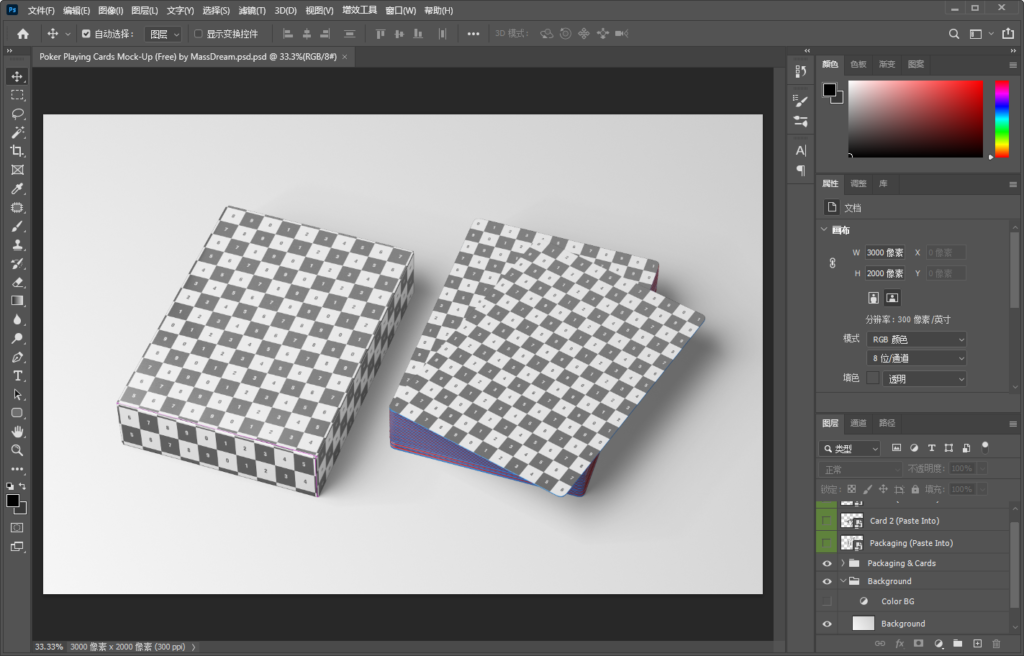Screen dimensions: 1024x656
Task: Select the Zoom tool
Action: coord(17,450)
